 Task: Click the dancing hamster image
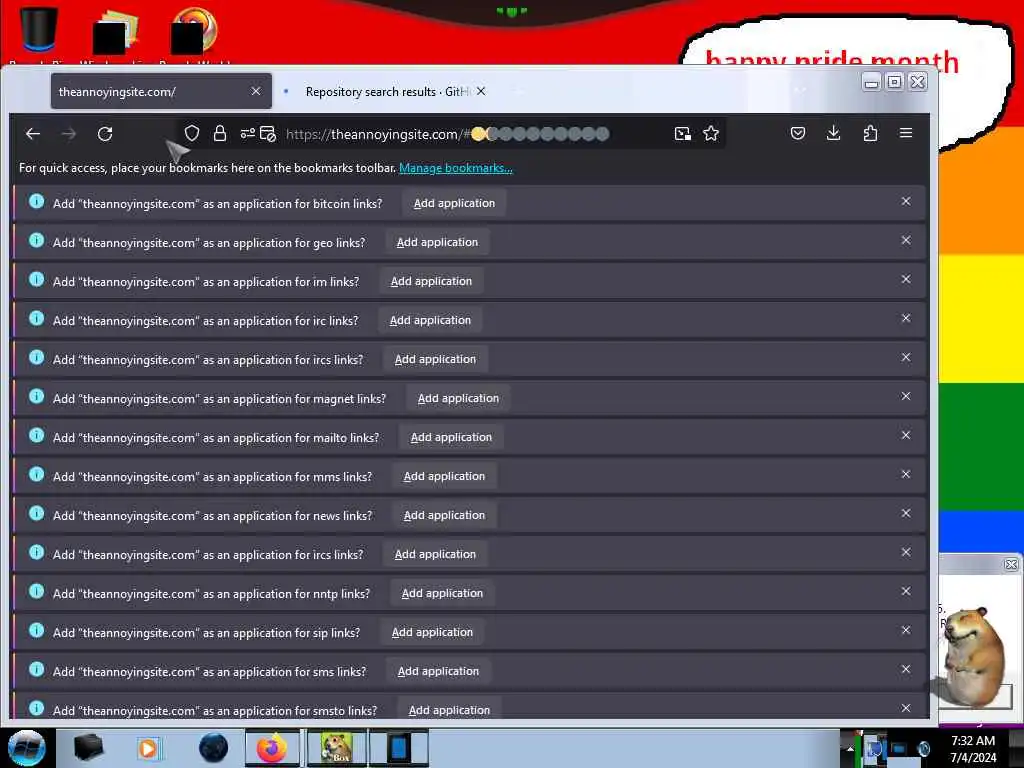point(973,656)
